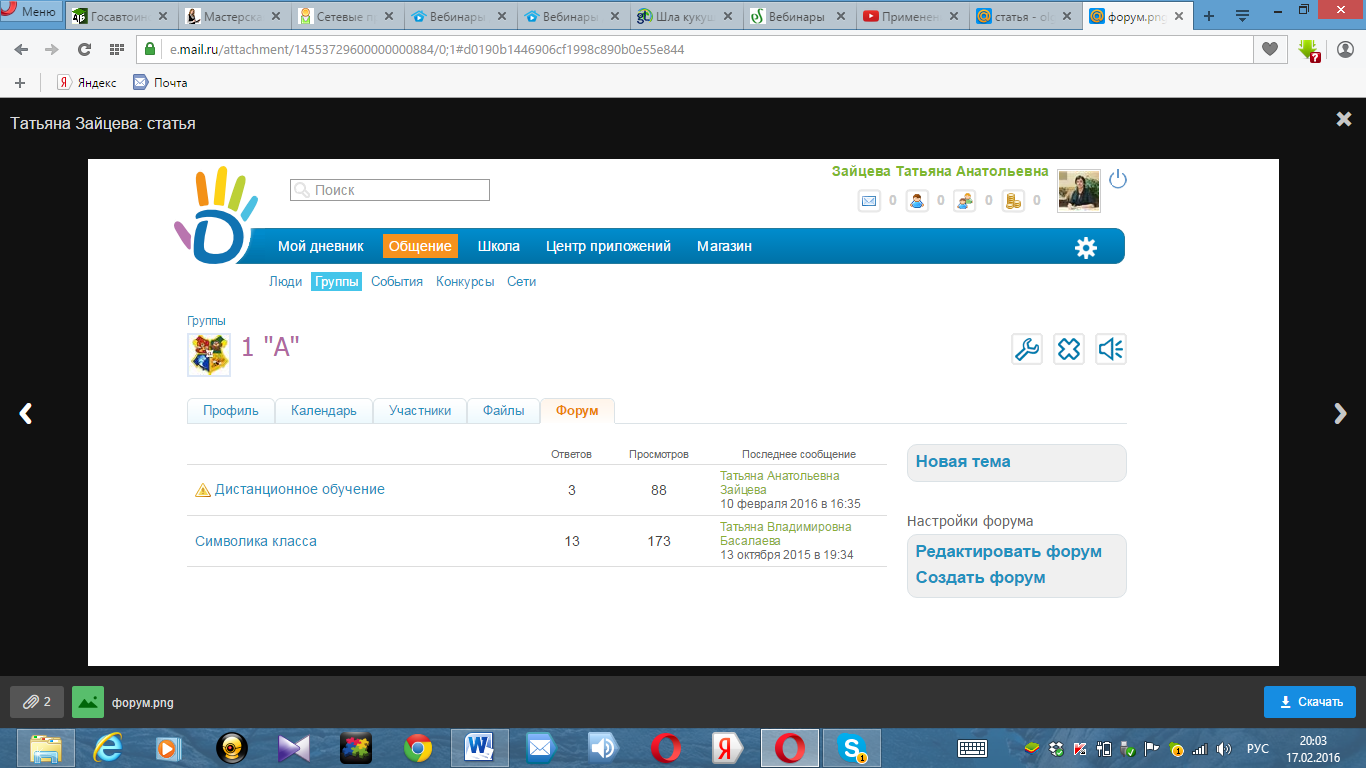Open Skype from the Windows taskbar
Image resolution: width=1366 pixels, height=768 pixels.
(853, 747)
